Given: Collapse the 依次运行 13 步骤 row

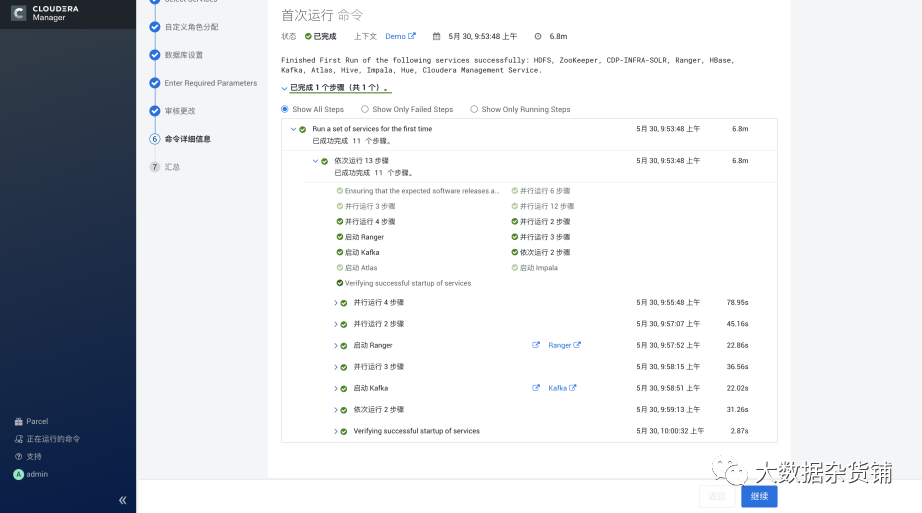Looking at the screenshot, I should (x=315, y=161).
